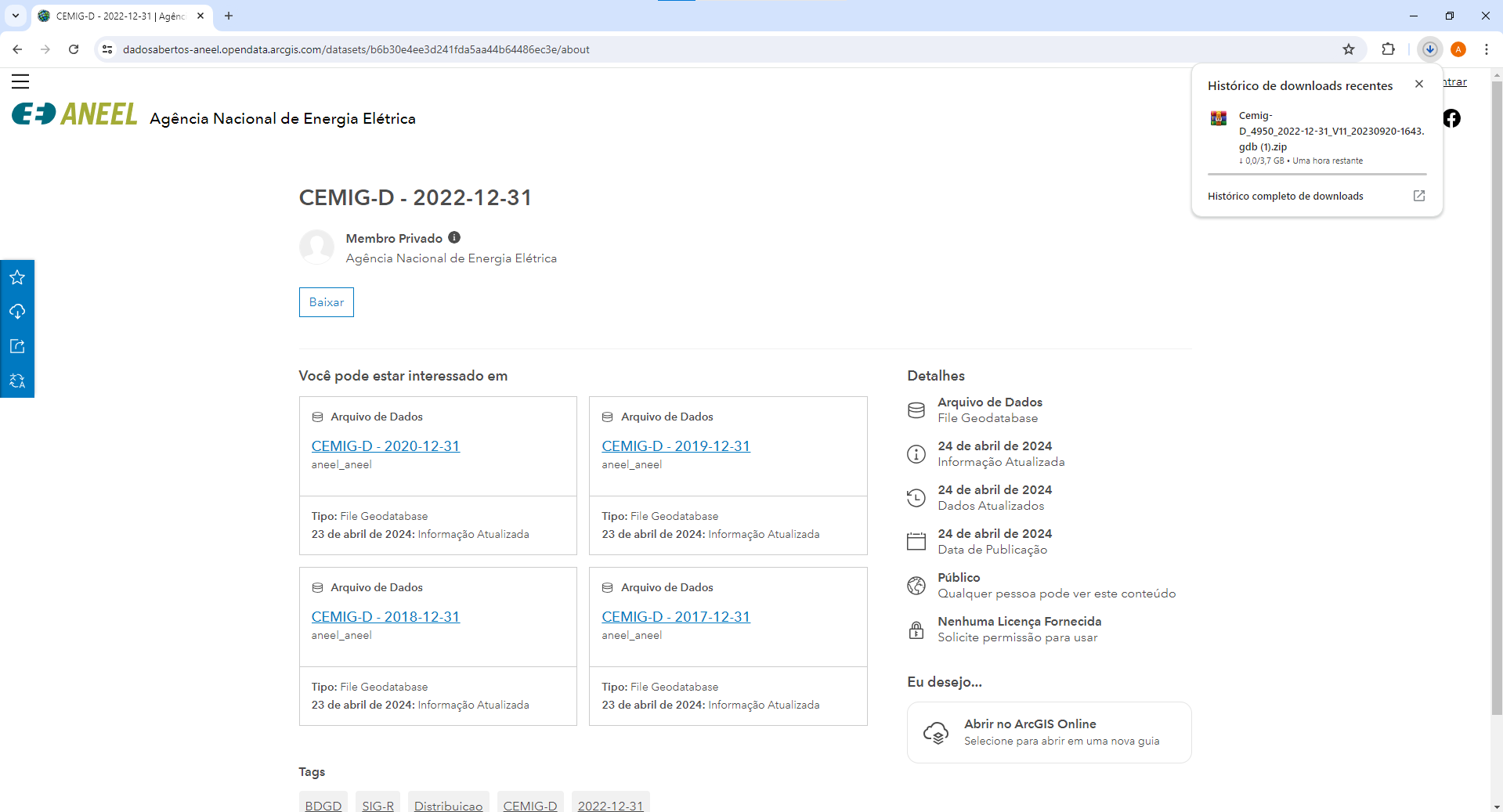Screen dimensions: 1503x812
Task: Open CEMIG-D - 2020-12-31 dataset link
Action: pyautogui.click(x=385, y=446)
